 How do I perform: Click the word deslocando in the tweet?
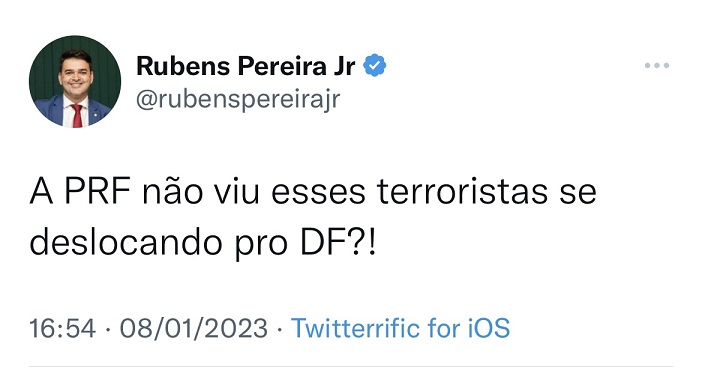(x=126, y=242)
